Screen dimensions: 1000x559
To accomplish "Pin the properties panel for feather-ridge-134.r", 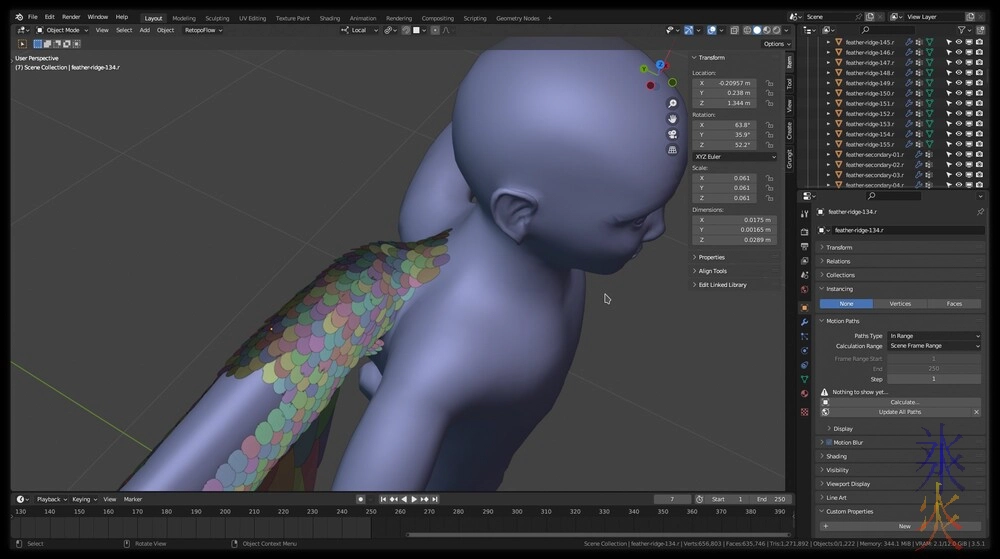I will [x=980, y=212].
